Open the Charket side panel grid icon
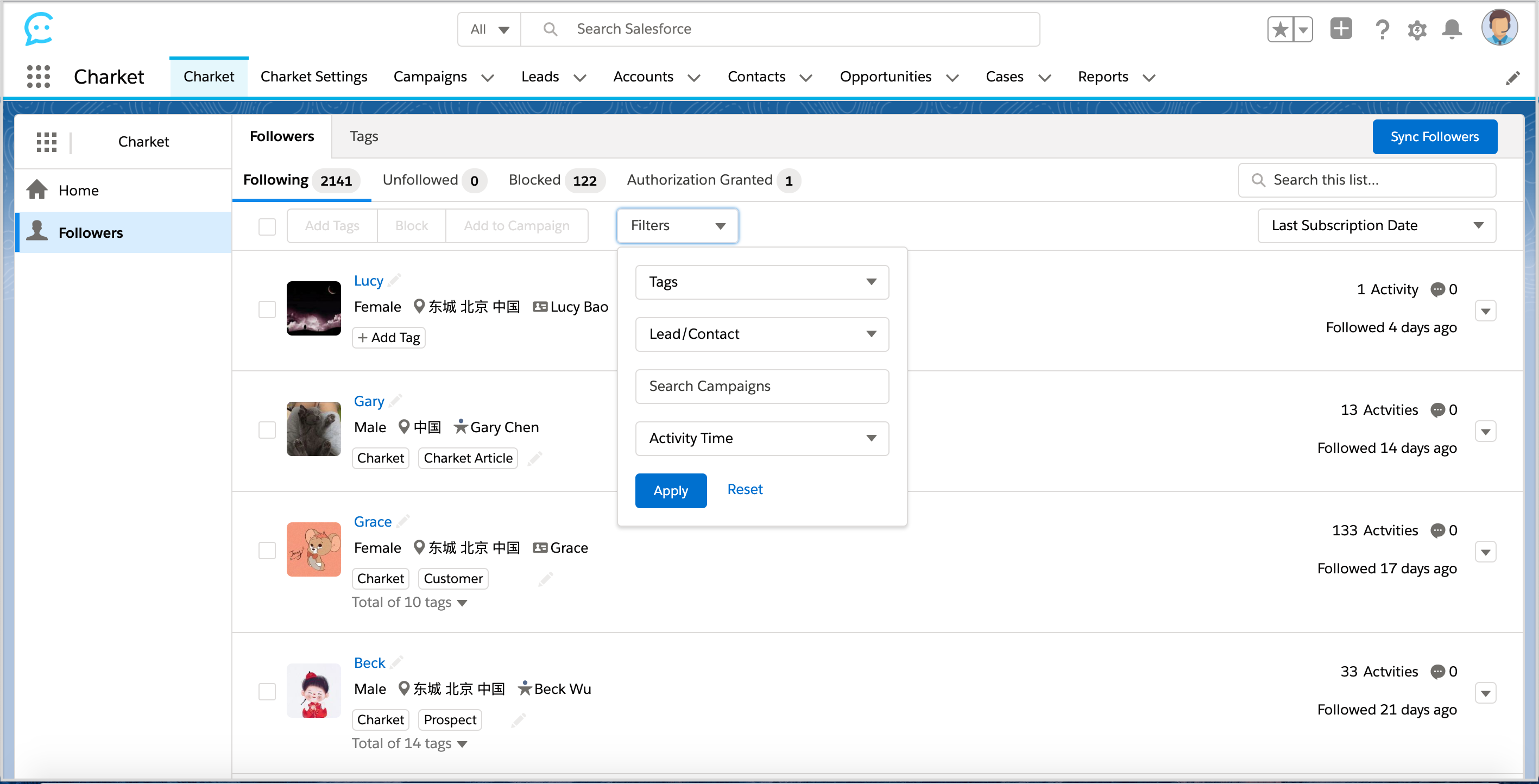The height and width of the screenshot is (784, 1539). [47, 142]
